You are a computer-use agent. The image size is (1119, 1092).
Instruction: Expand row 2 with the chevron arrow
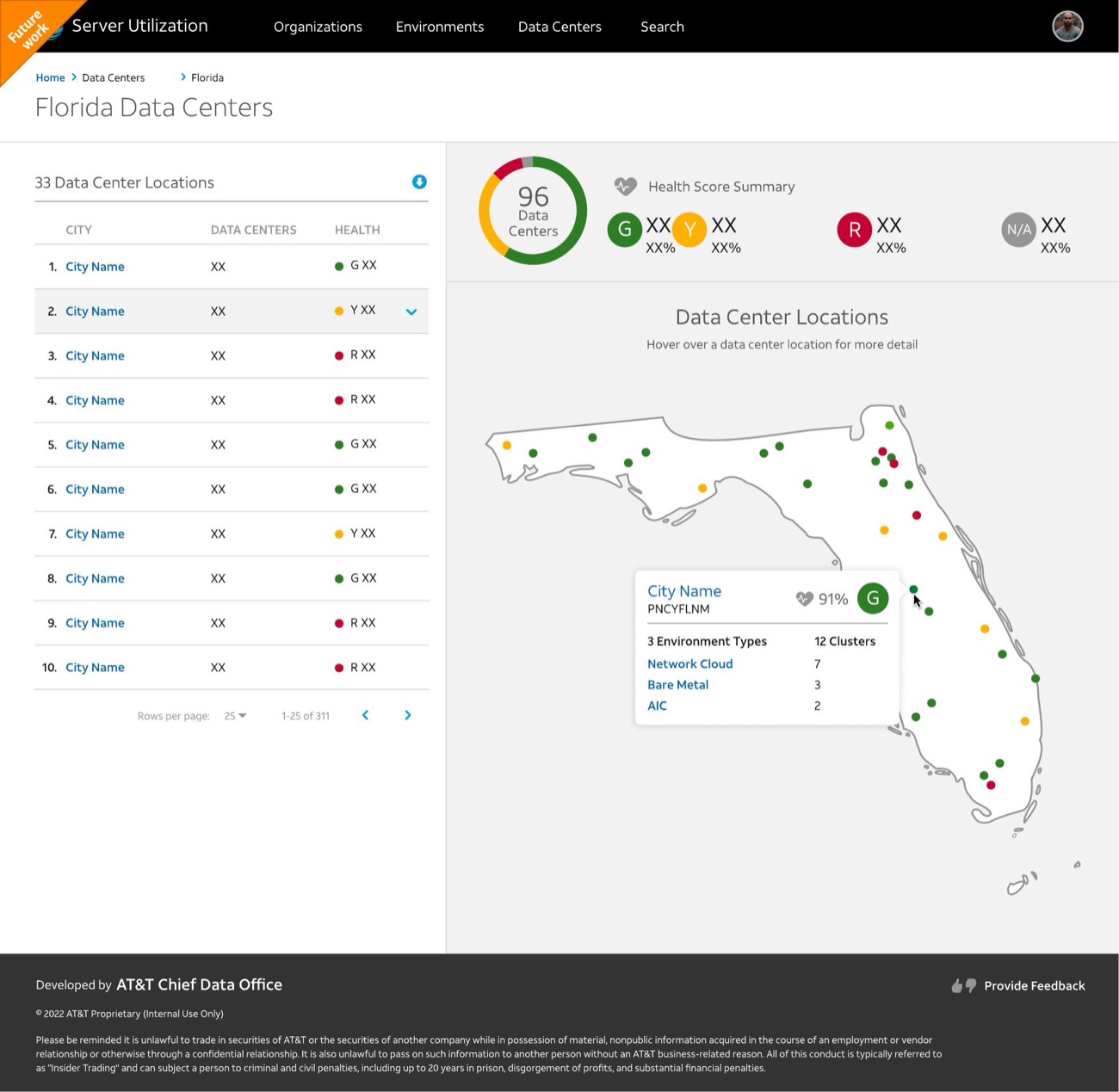(411, 312)
